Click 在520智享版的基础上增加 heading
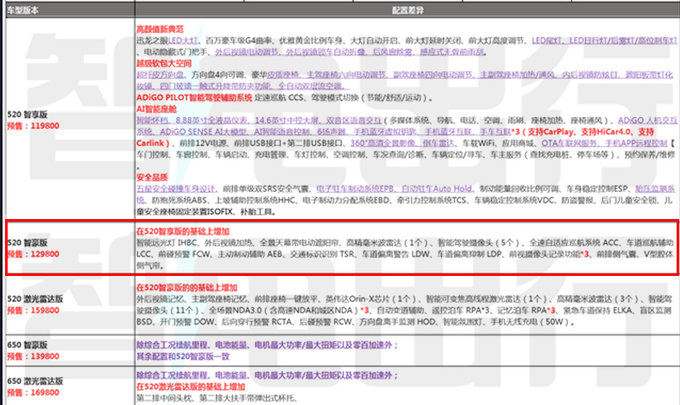The image size is (680, 405). tap(183, 231)
